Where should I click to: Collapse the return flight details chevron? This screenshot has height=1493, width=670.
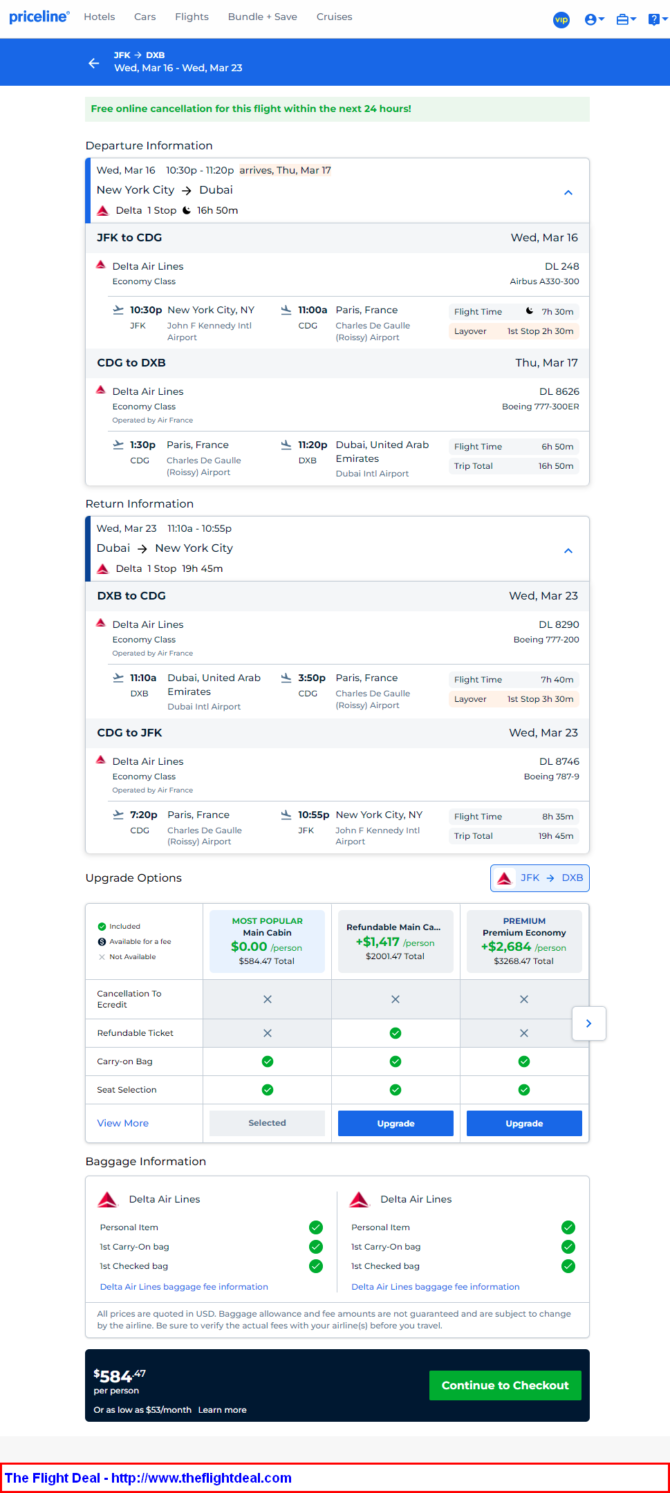tap(568, 550)
